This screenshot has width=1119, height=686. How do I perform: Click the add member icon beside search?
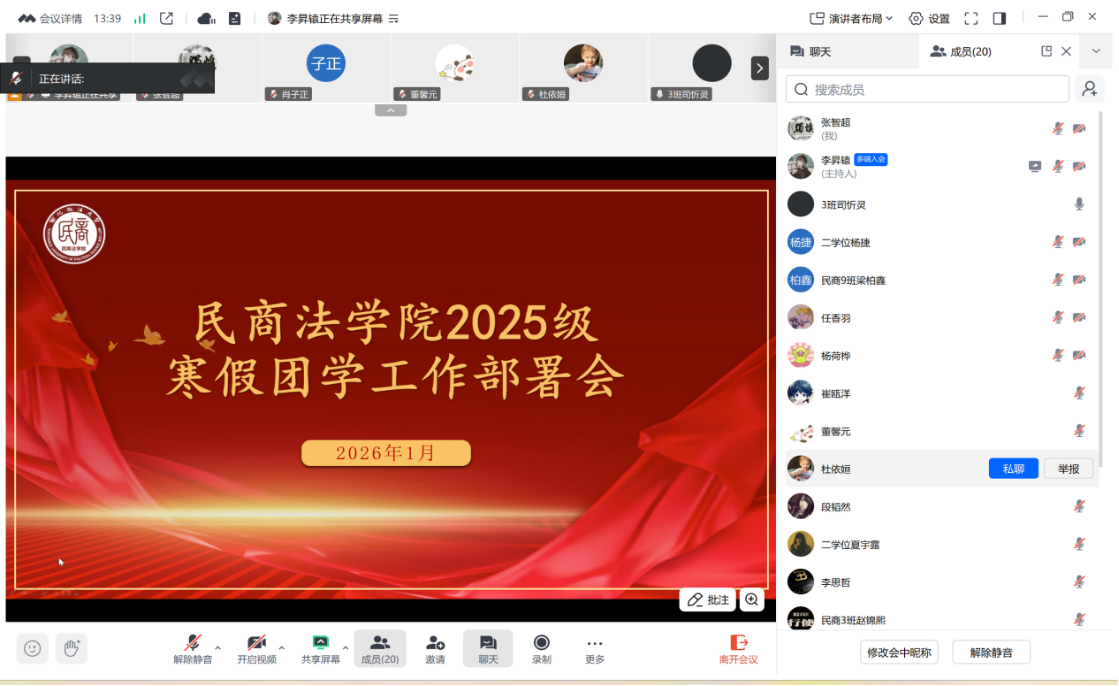pyautogui.click(x=1089, y=89)
